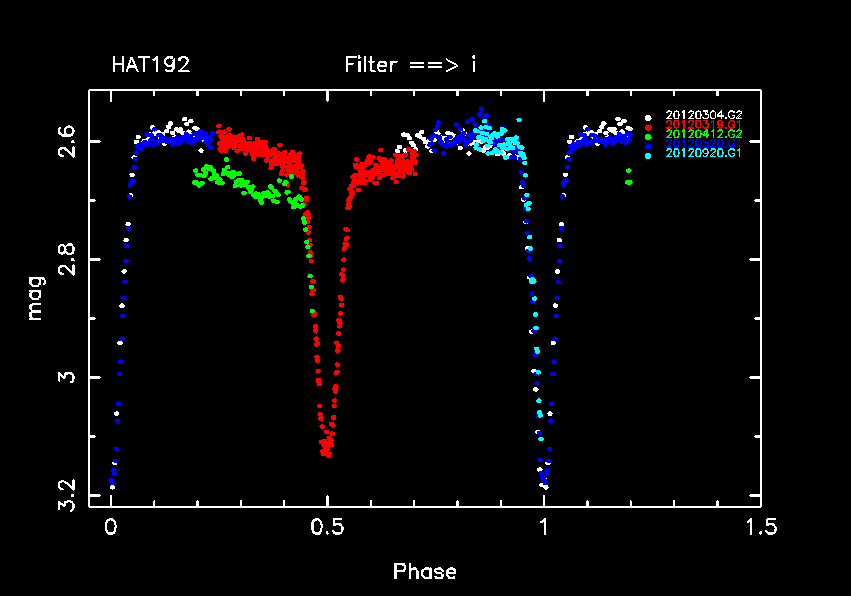Select the 20120412.G2 legend text
Image resolution: width=851 pixels, height=596 pixels.
coord(703,134)
